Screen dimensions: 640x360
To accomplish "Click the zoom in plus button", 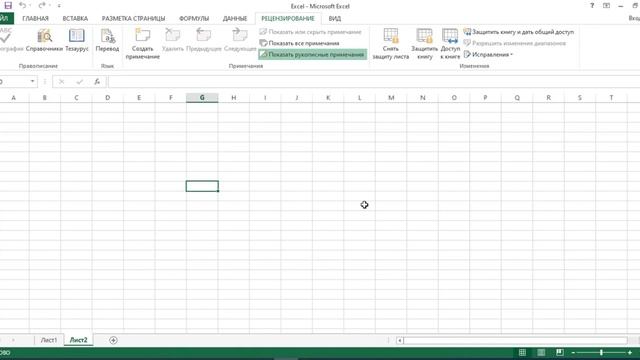I will tap(630, 353).
